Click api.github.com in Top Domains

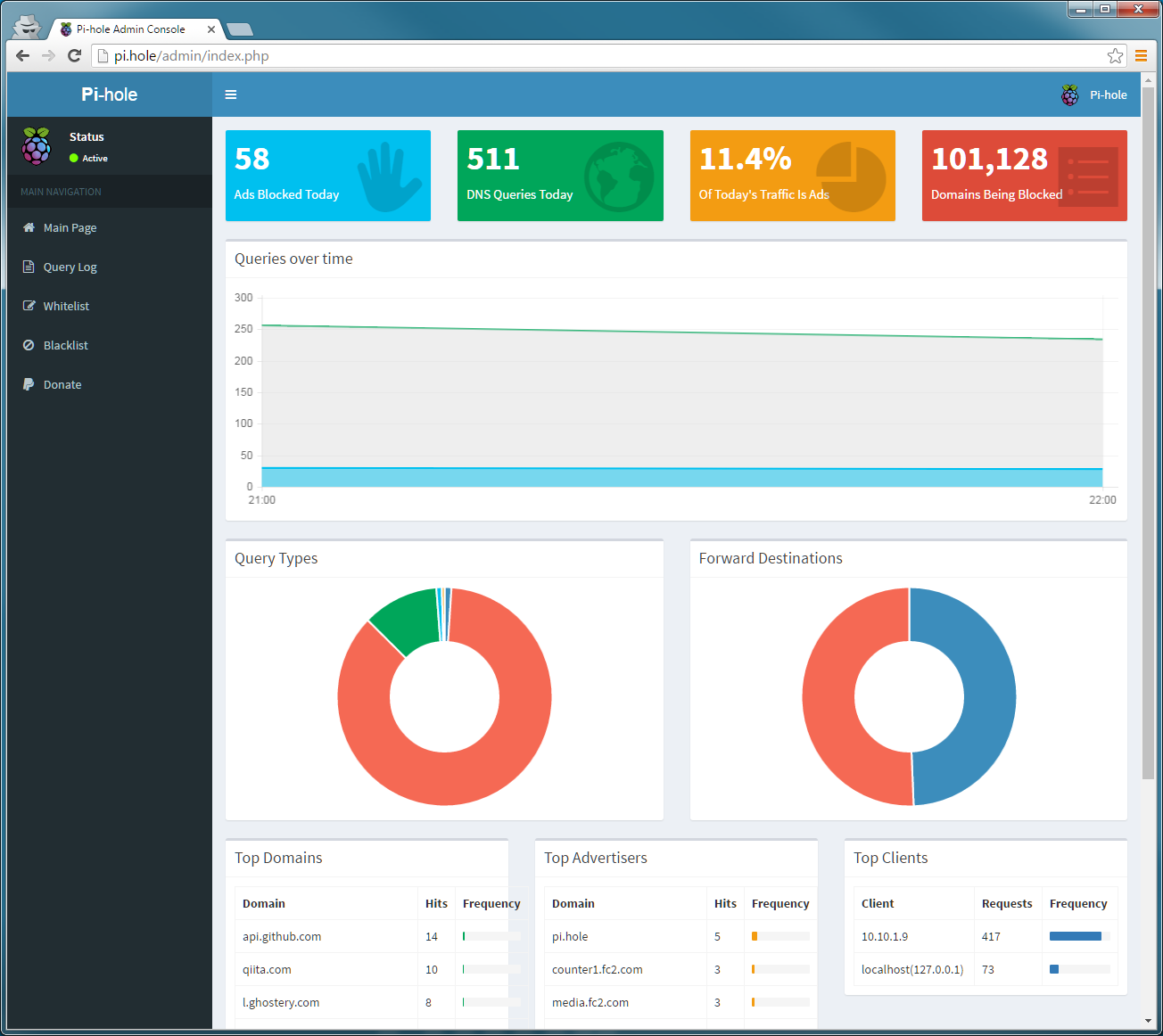click(x=282, y=936)
